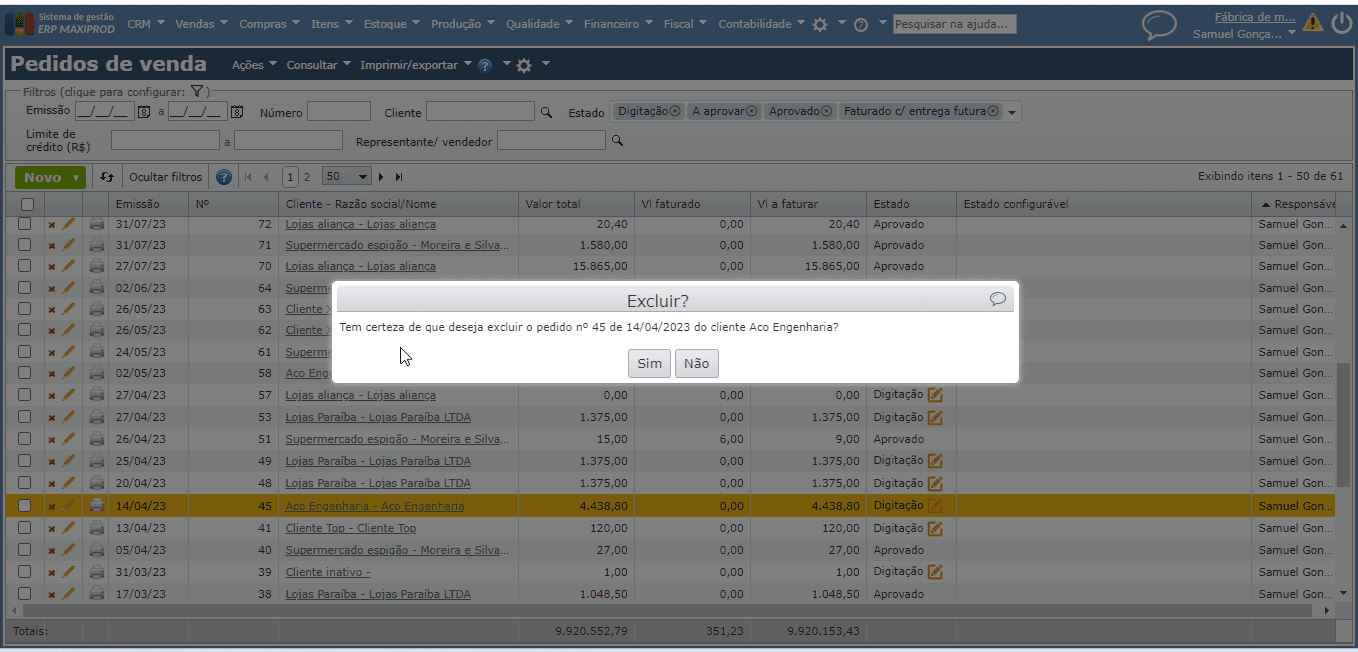Open the warning alert triangle icon
Viewport: 1358px width, 652px height.
pos(1312,23)
